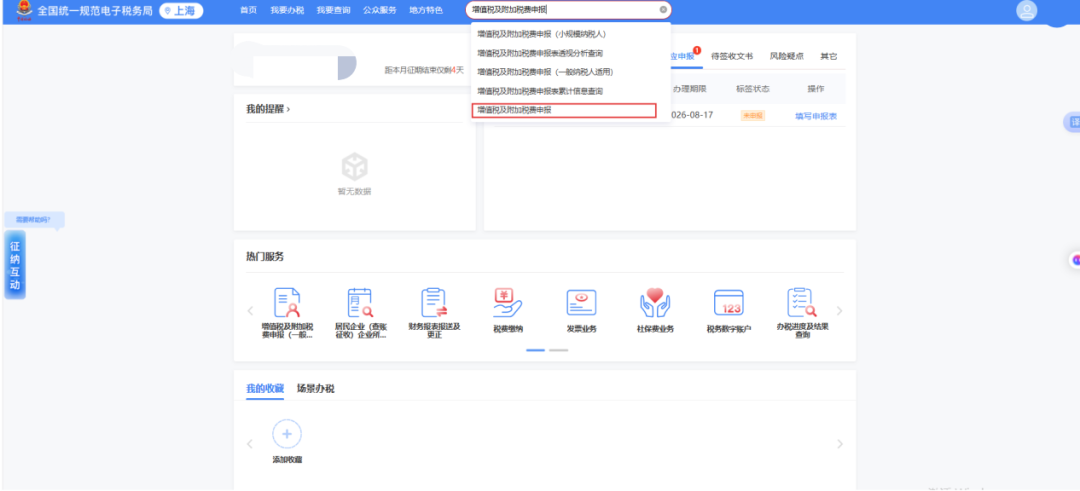This screenshot has width=1080, height=491.
Task: Expand 我的提醒 with its arrow
Action: pyautogui.click(x=288, y=109)
